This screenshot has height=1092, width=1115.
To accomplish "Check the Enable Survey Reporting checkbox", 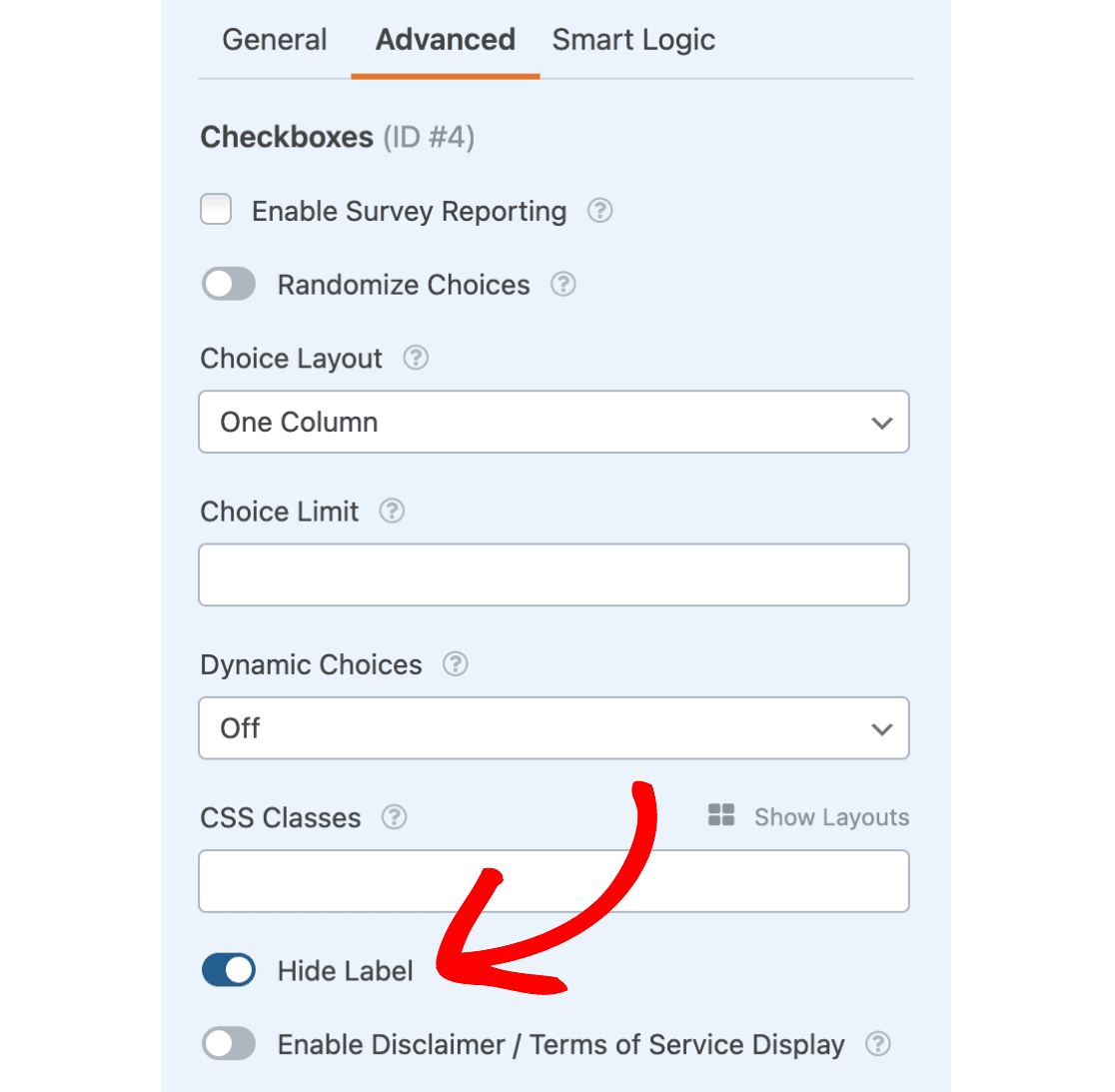I will (x=216, y=210).
